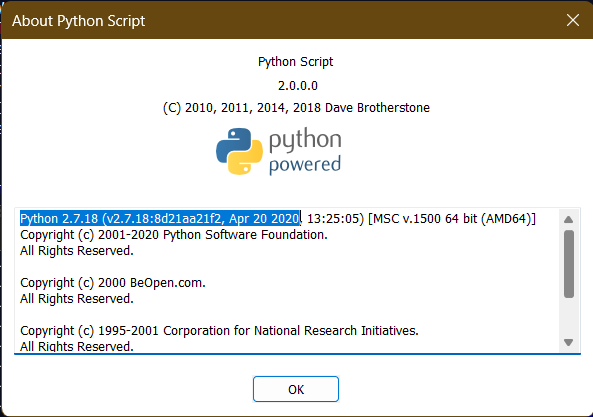Viewport: 593px width, 417px height.
Task: Click the highlighted Python 2.7.18 version text
Action: pyautogui.click(x=160, y=219)
